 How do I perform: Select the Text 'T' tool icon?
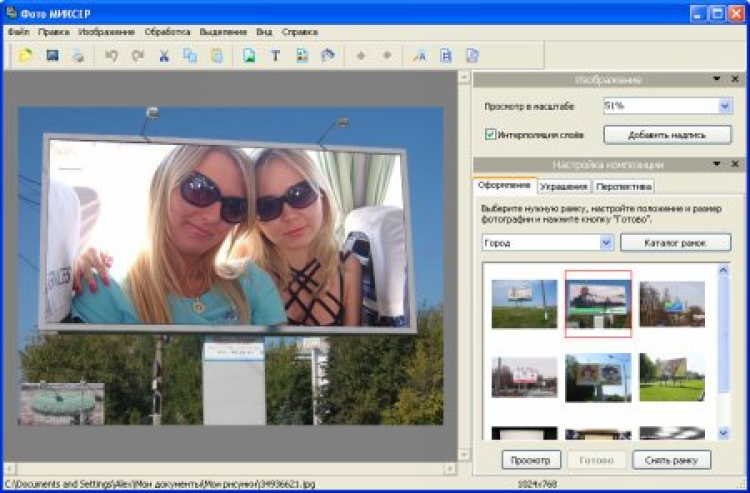click(x=275, y=56)
